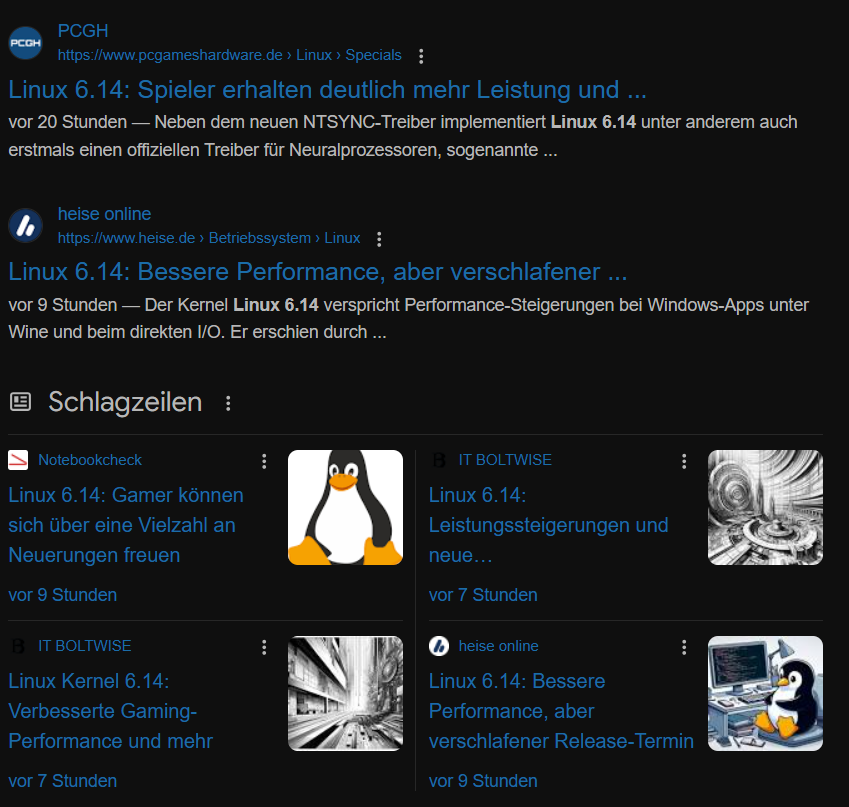The height and width of the screenshot is (807, 849).
Task: Open the three-dot menu beside the pcgameshardware.de URL
Action: tap(421, 56)
